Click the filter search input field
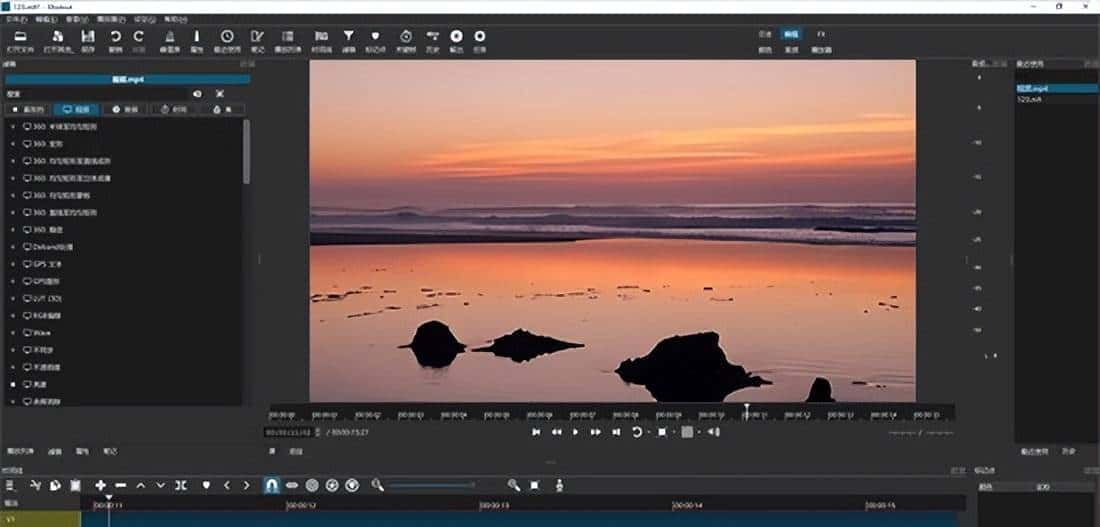 coord(95,94)
